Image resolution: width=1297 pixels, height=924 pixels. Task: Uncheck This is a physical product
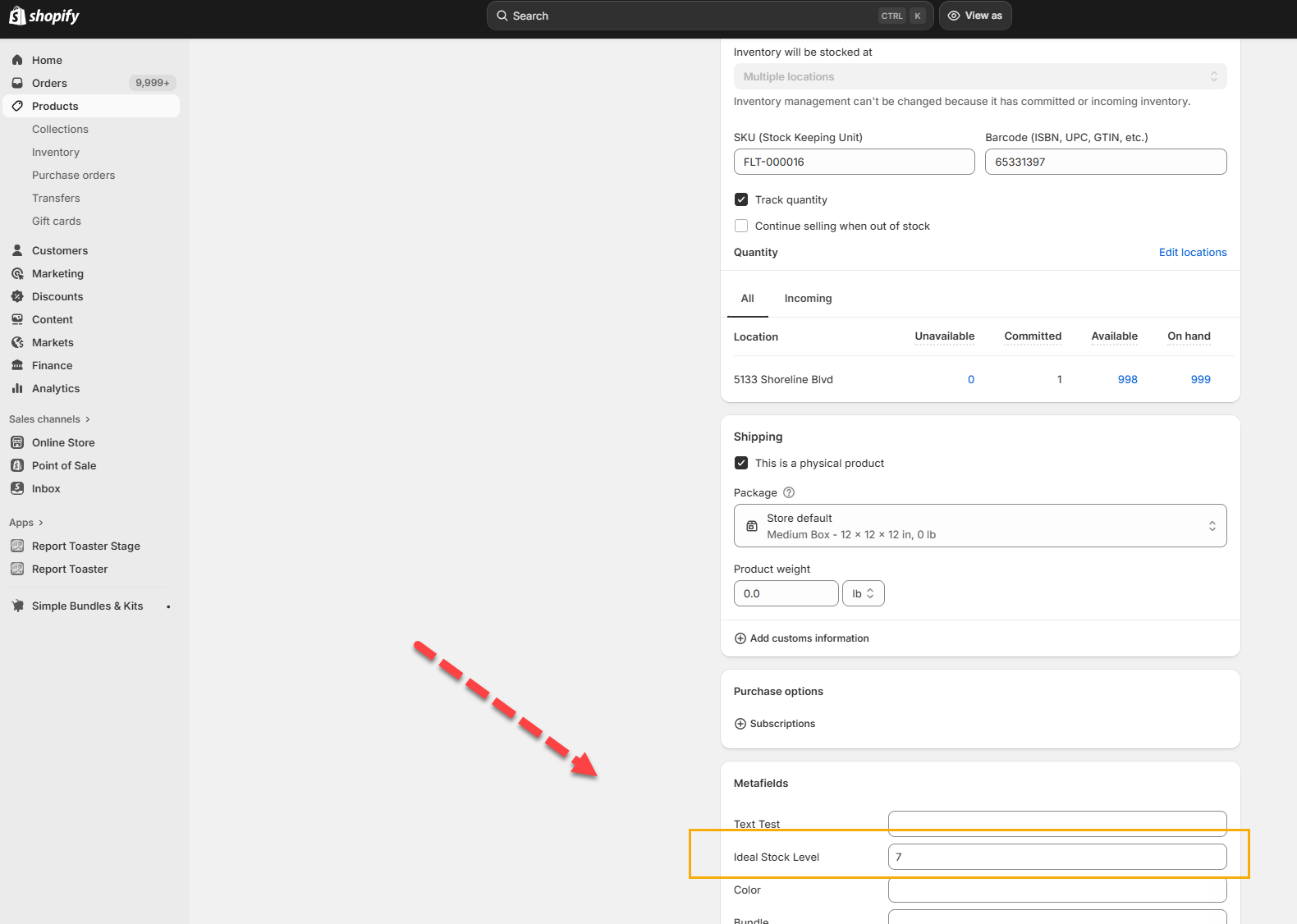point(741,463)
